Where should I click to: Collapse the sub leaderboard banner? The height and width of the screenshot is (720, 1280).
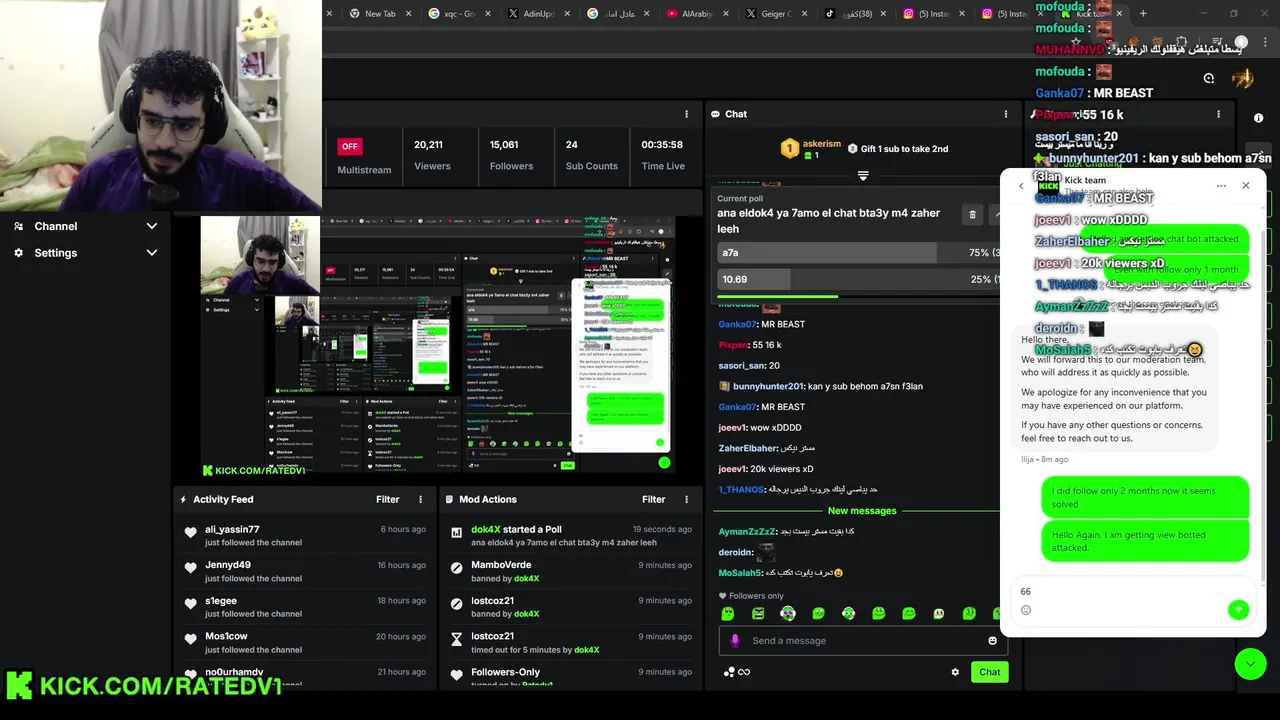coord(863,175)
